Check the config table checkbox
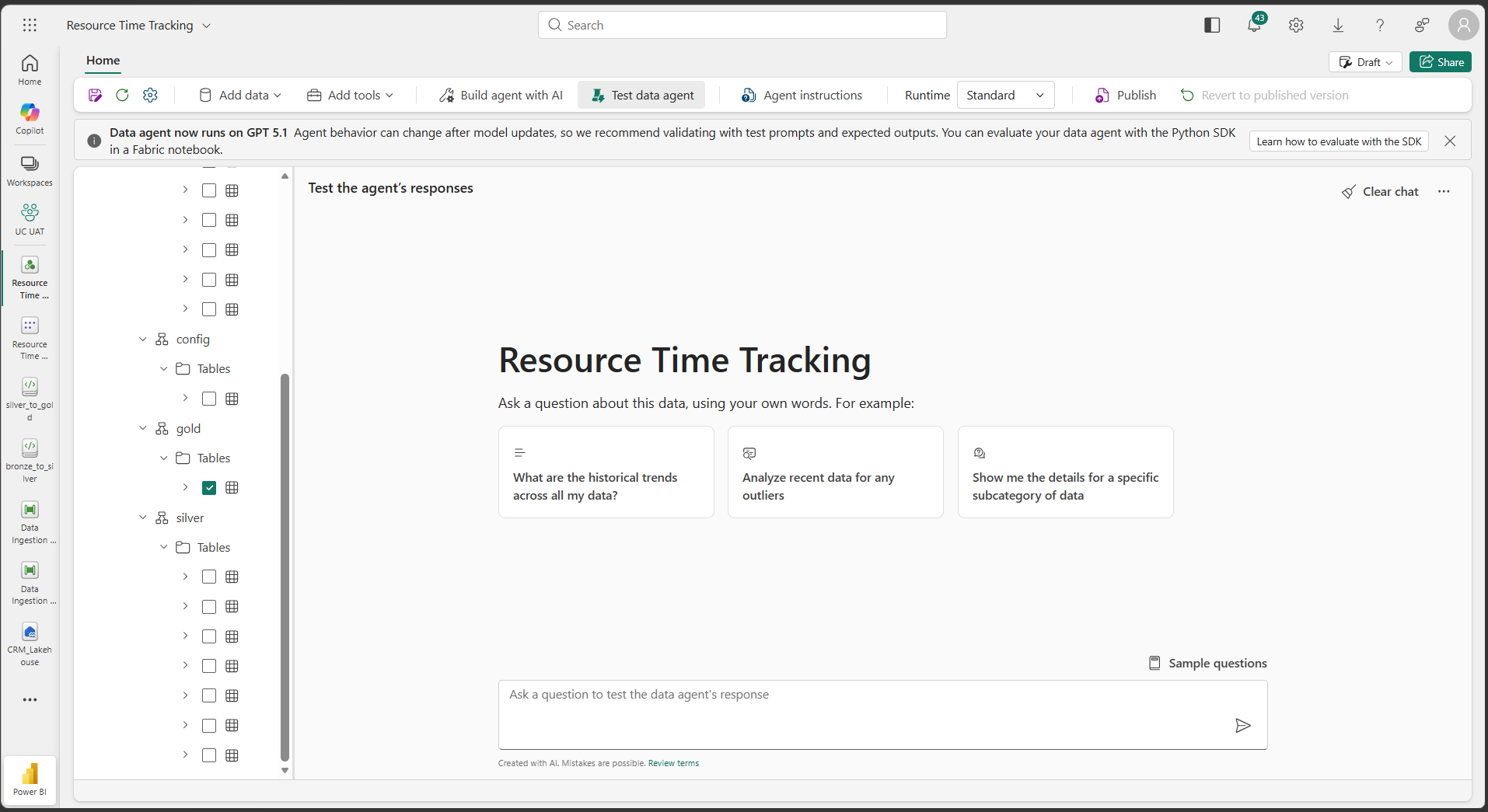Screen dimensions: 1488x812 click(x=209, y=399)
